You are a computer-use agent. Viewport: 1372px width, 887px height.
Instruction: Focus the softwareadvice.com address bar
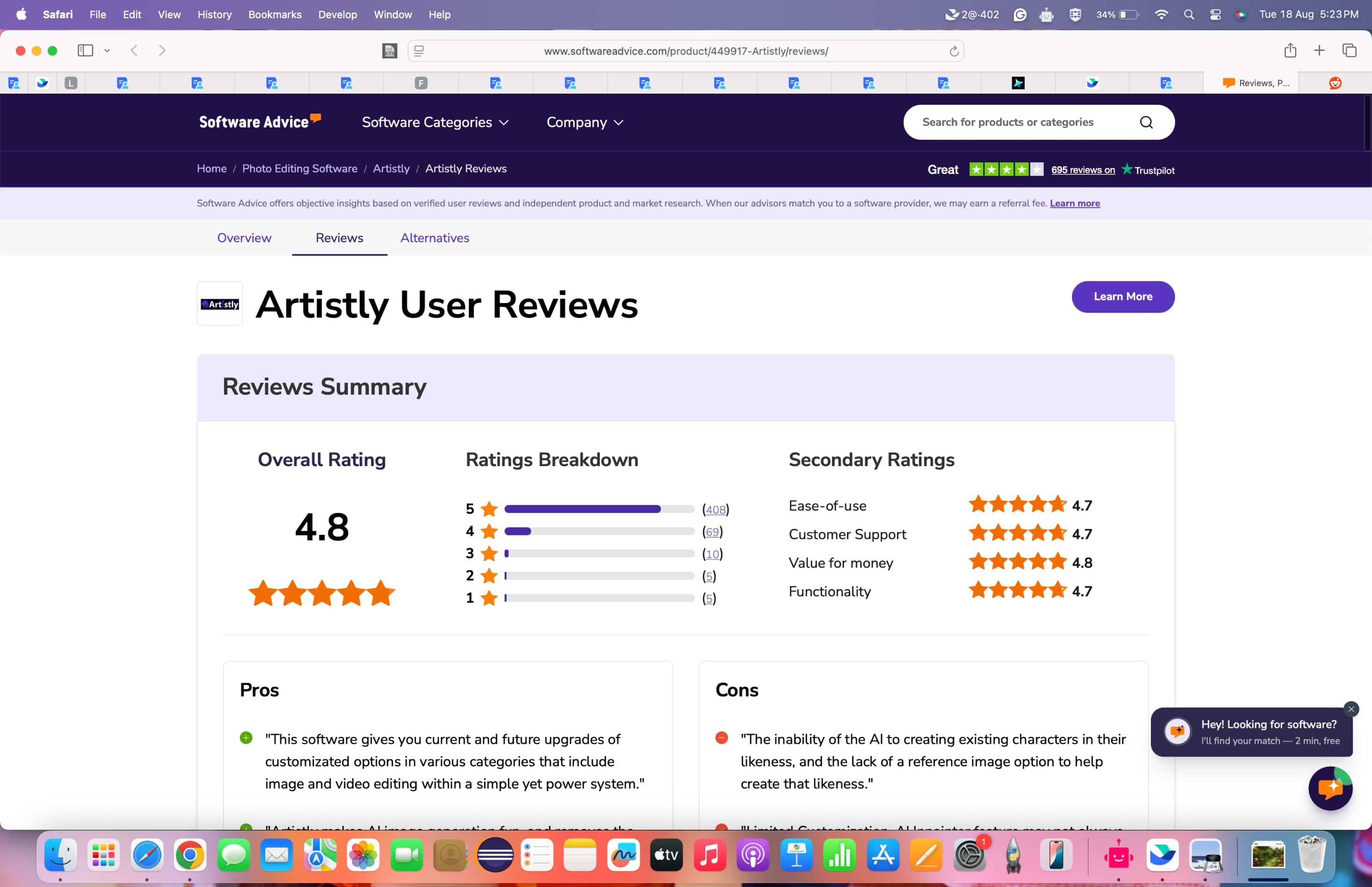[x=686, y=51]
